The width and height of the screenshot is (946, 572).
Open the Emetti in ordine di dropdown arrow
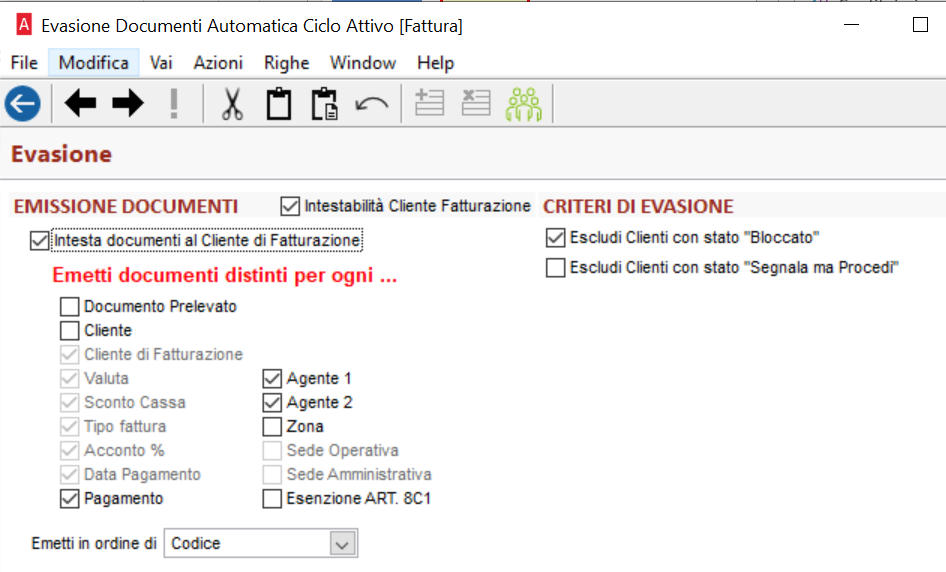pyautogui.click(x=343, y=544)
